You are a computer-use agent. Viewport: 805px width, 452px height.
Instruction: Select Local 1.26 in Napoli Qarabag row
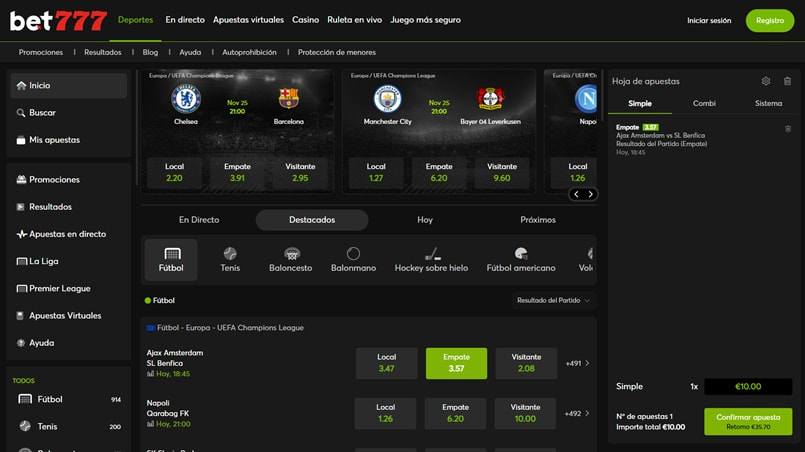pos(386,413)
